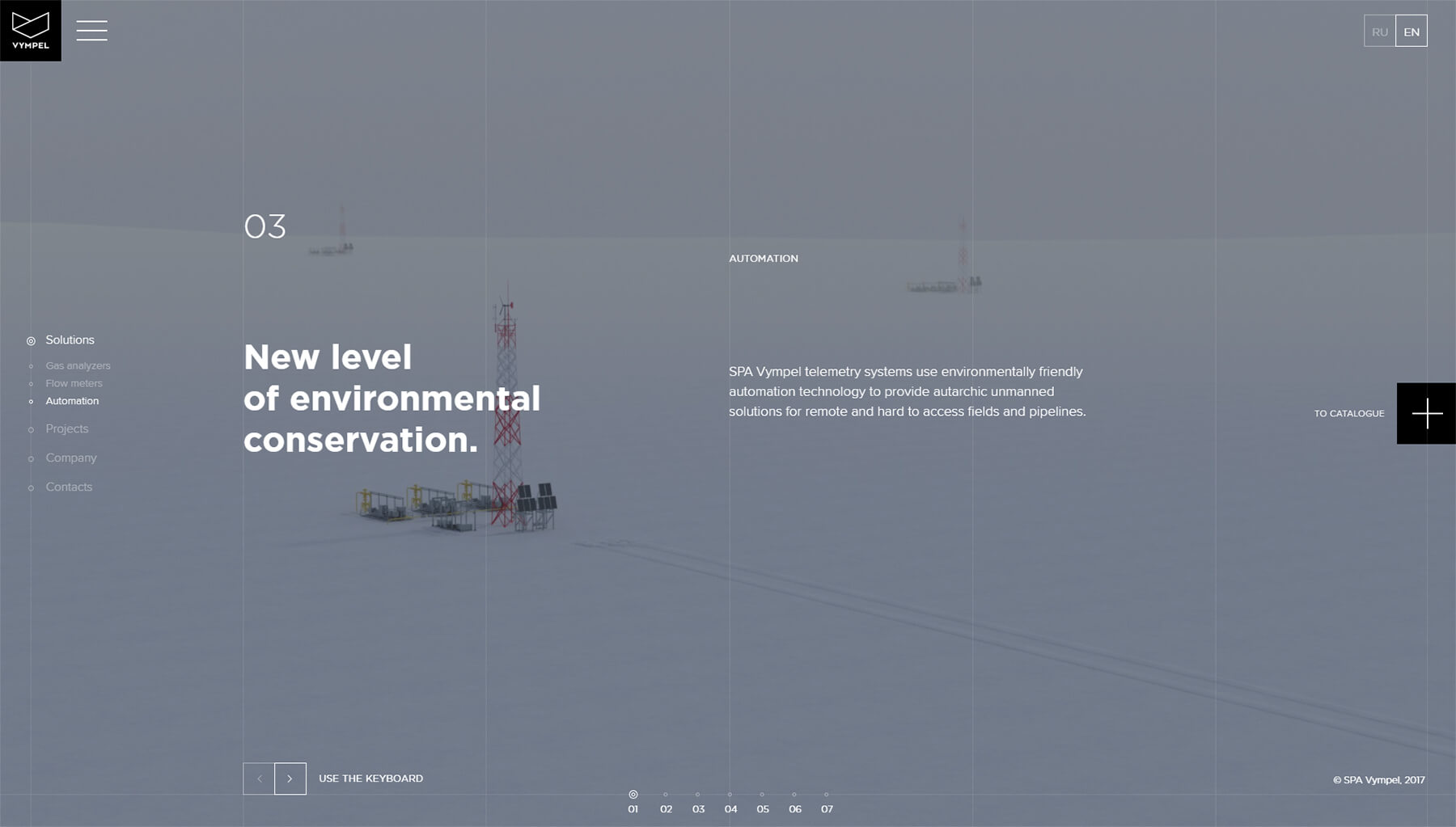Image resolution: width=1456 pixels, height=827 pixels.
Task: Click the telemetry systems description paragraph
Action: tap(908, 391)
